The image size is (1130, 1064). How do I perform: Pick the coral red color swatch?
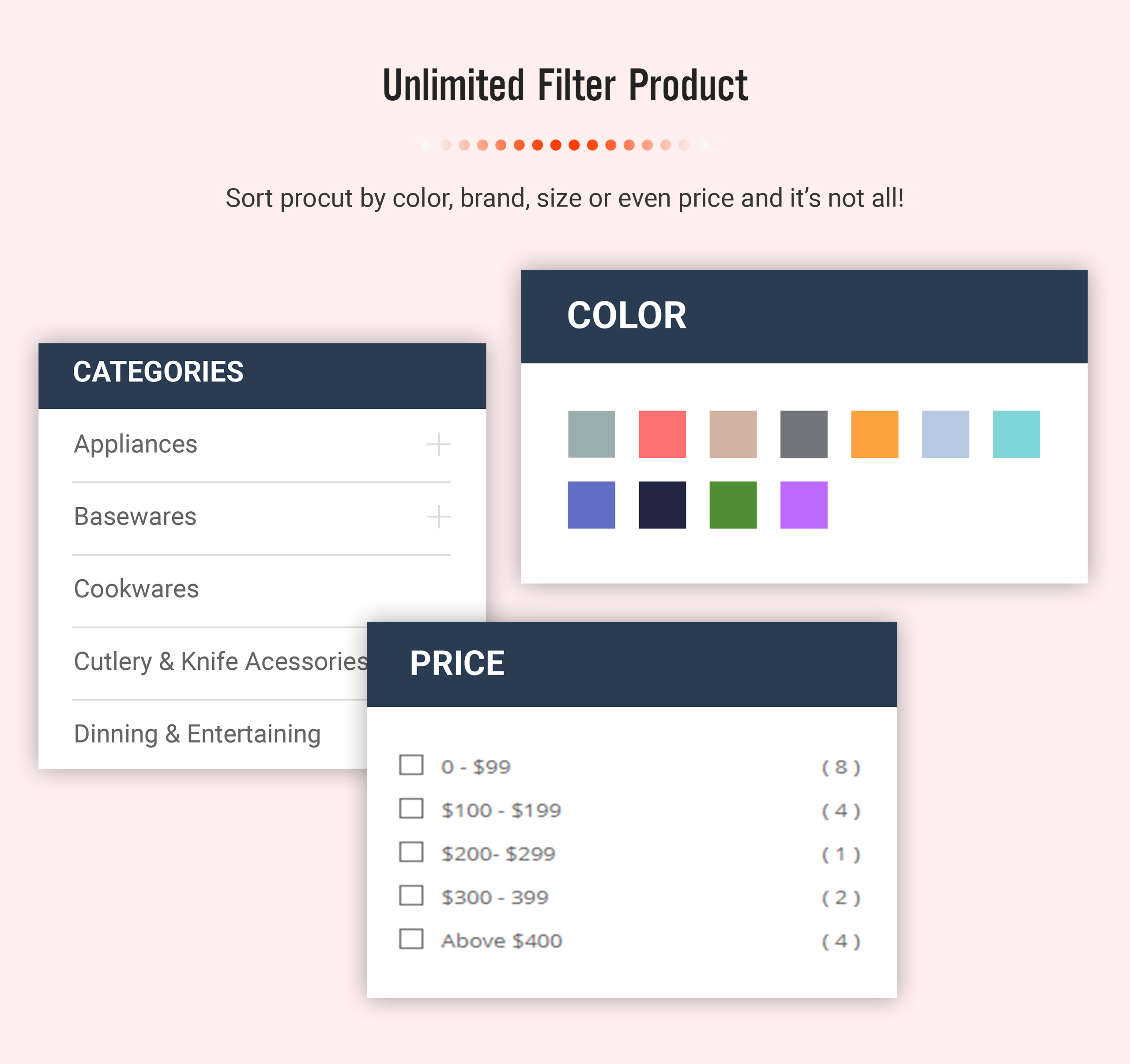coord(662,434)
